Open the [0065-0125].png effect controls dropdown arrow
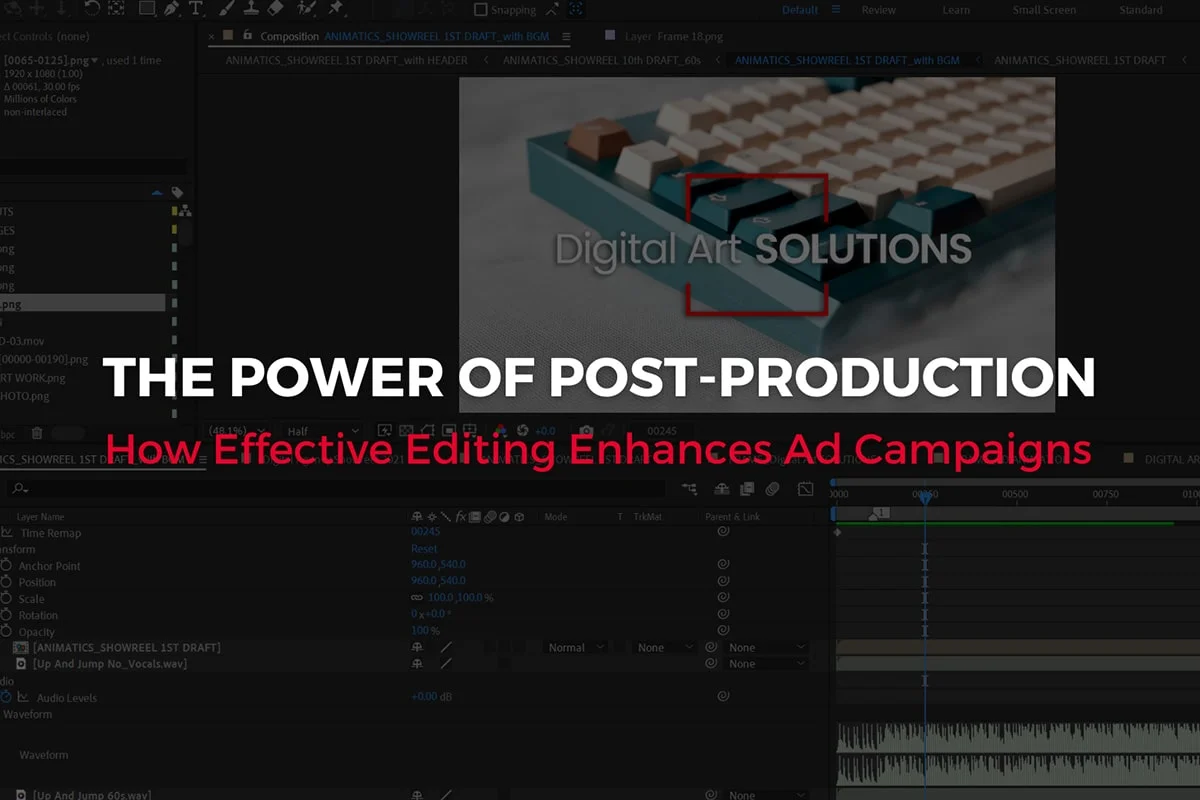The image size is (1200, 800). point(95,61)
